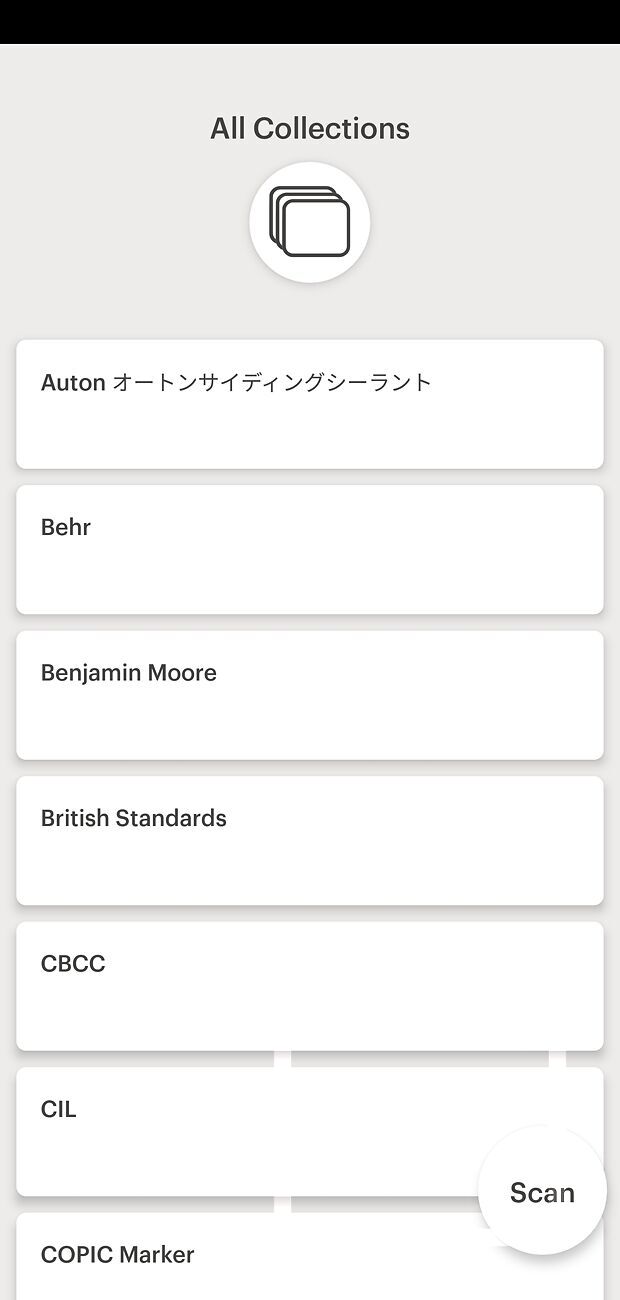
Task: Click the All Collections heading
Action: pos(310,129)
